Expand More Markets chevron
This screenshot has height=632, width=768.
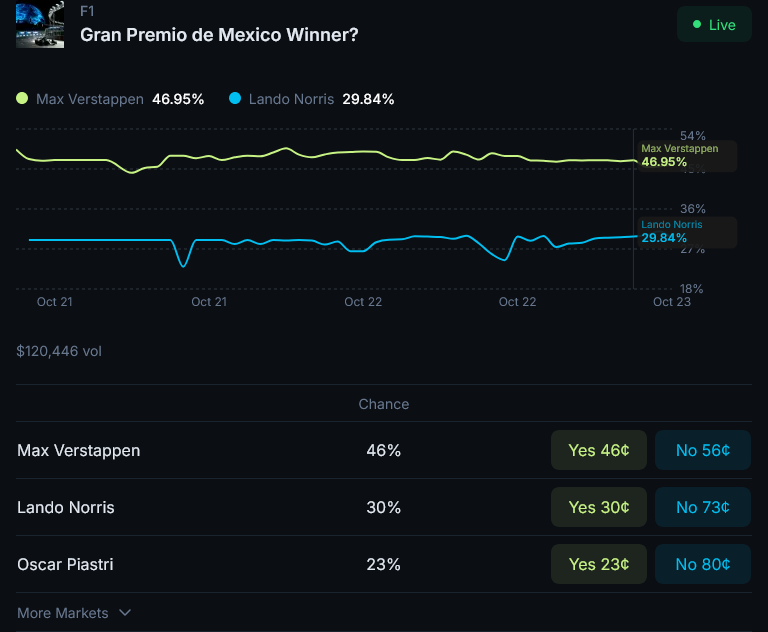coord(124,612)
